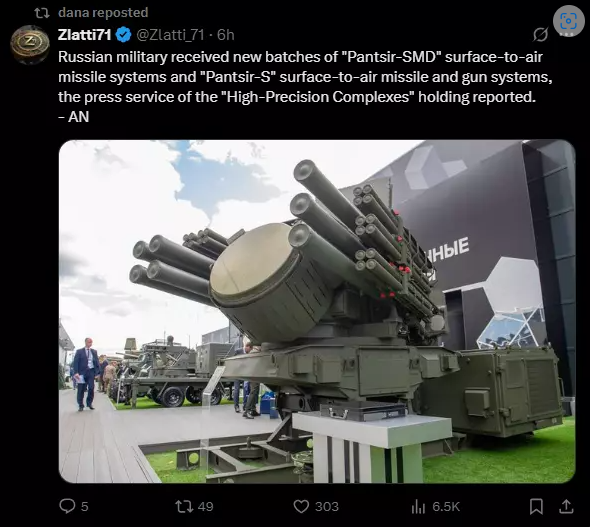Repost the tweet with the retweet icon

[184, 506]
